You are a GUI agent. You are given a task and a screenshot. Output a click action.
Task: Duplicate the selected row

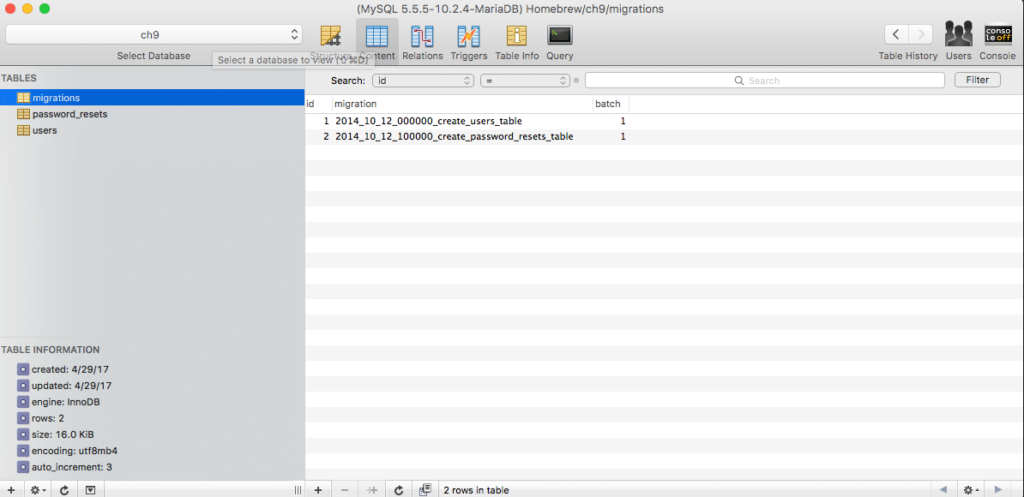coord(372,490)
